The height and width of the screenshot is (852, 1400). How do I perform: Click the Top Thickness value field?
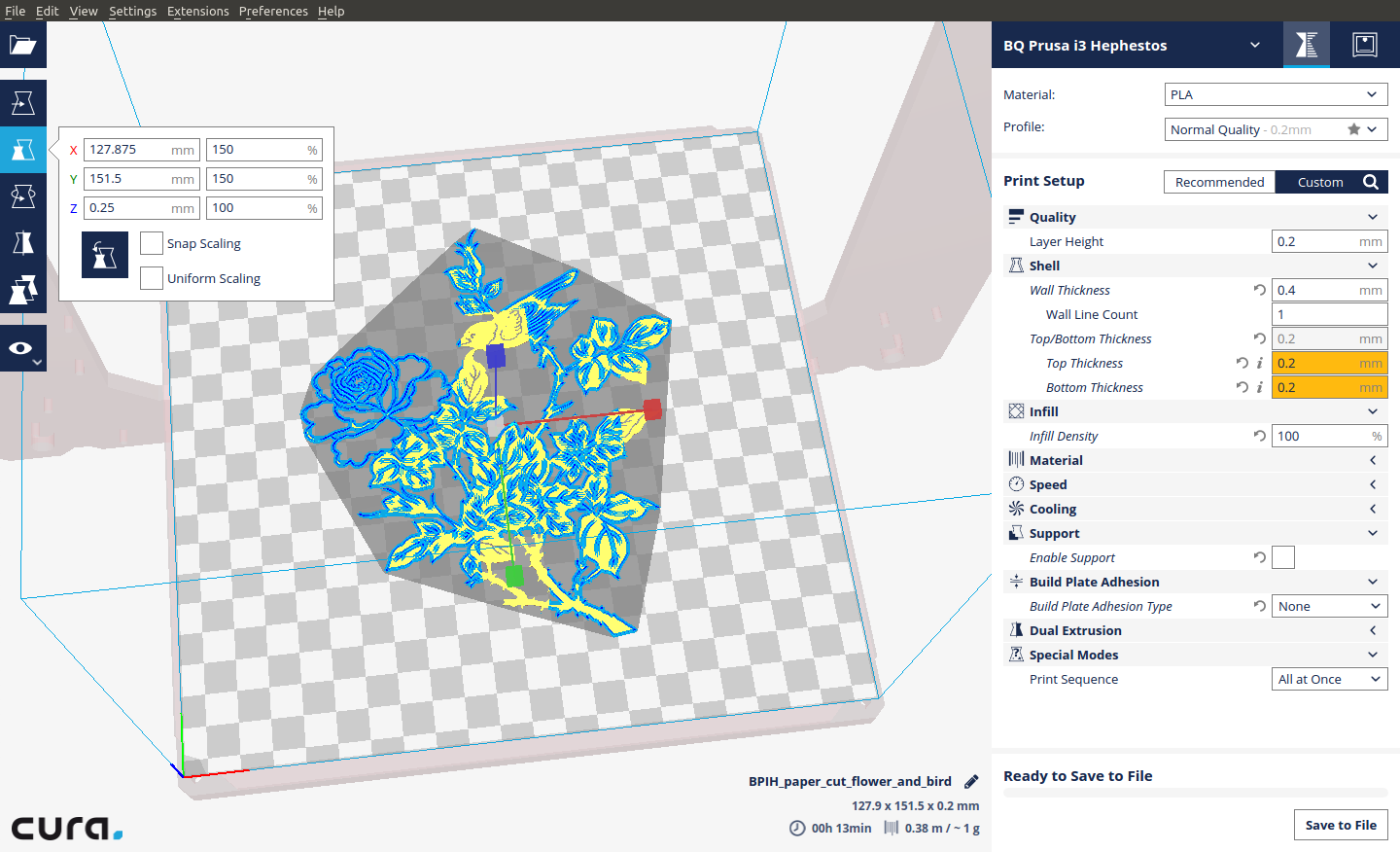(x=1329, y=363)
